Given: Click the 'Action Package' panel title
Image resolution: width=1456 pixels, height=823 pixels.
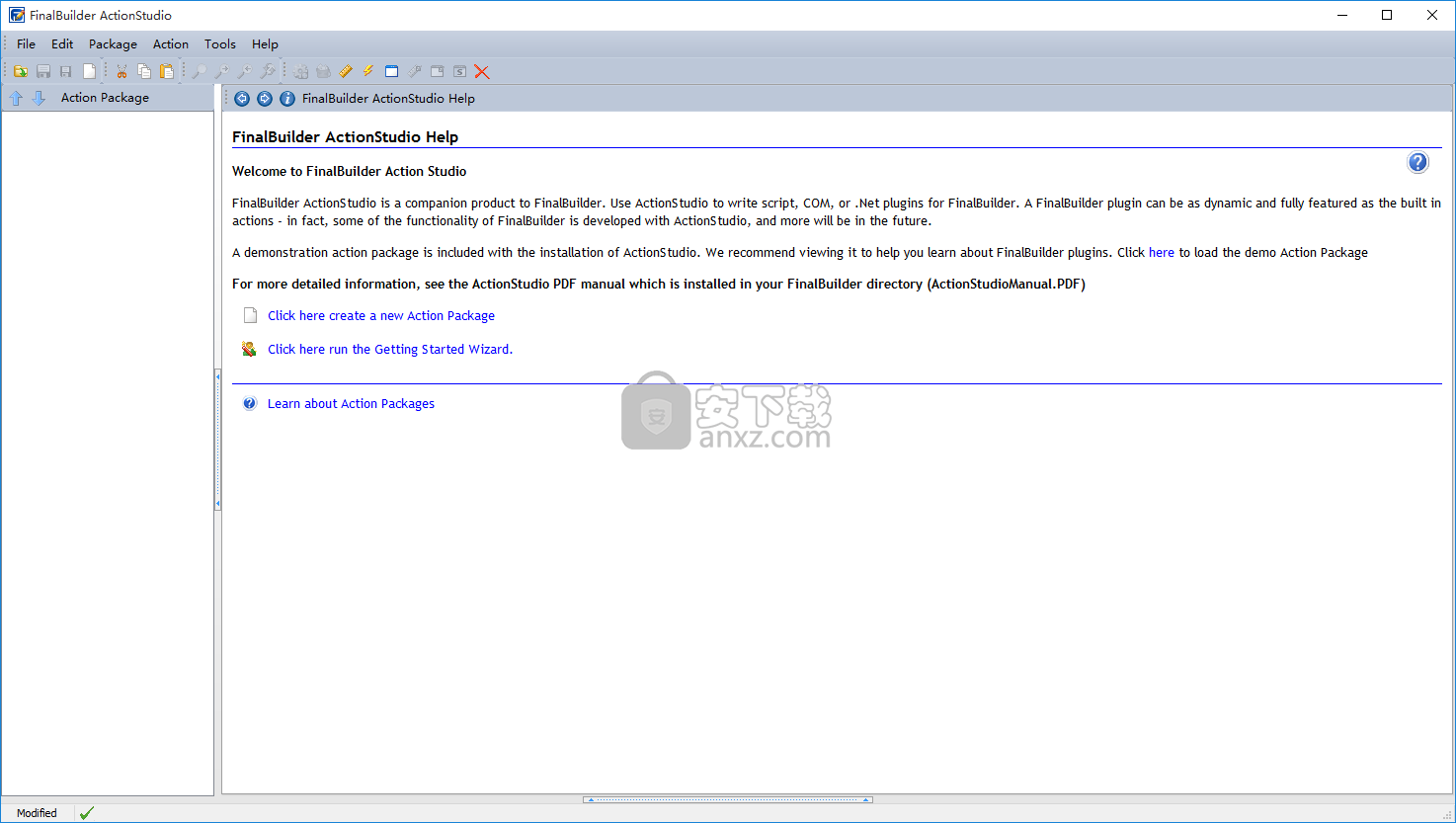Looking at the screenshot, I should coord(105,98).
